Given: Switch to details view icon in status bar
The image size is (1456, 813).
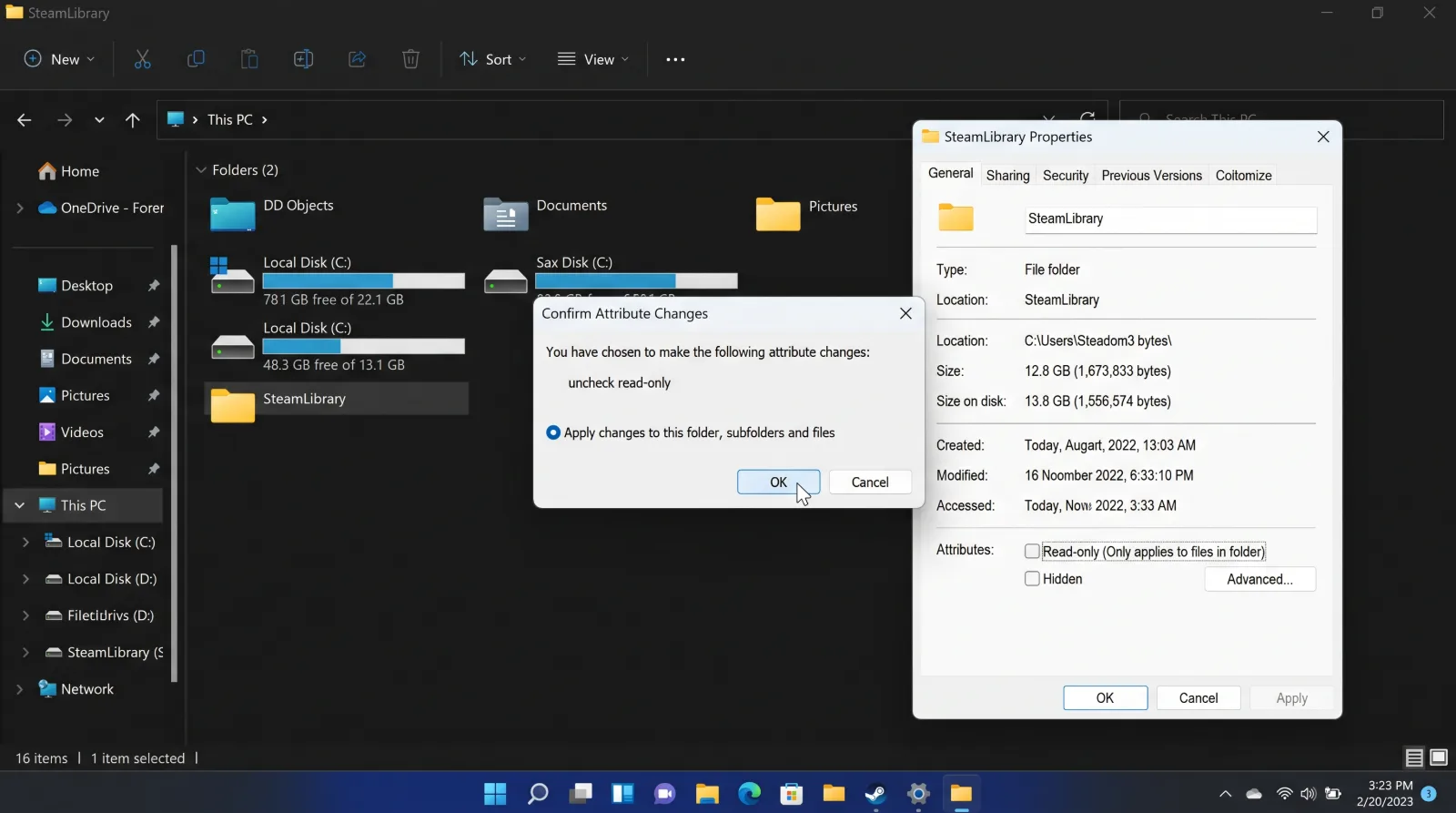Looking at the screenshot, I should [1414, 757].
